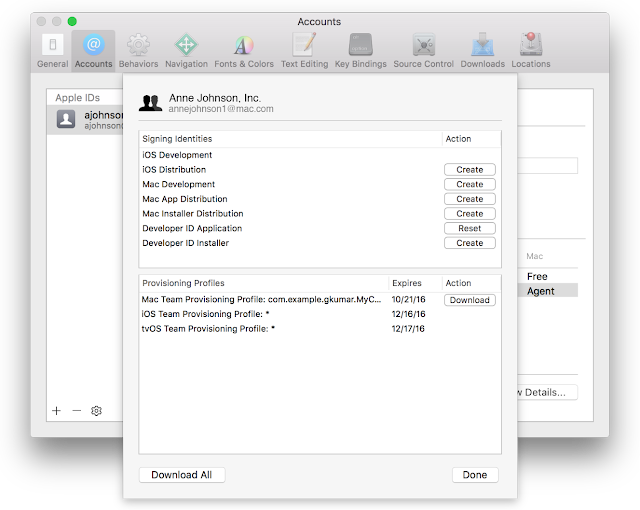Create Mac Development signing identity
Image resolution: width=640 pixels, height=510 pixels.
[470, 184]
